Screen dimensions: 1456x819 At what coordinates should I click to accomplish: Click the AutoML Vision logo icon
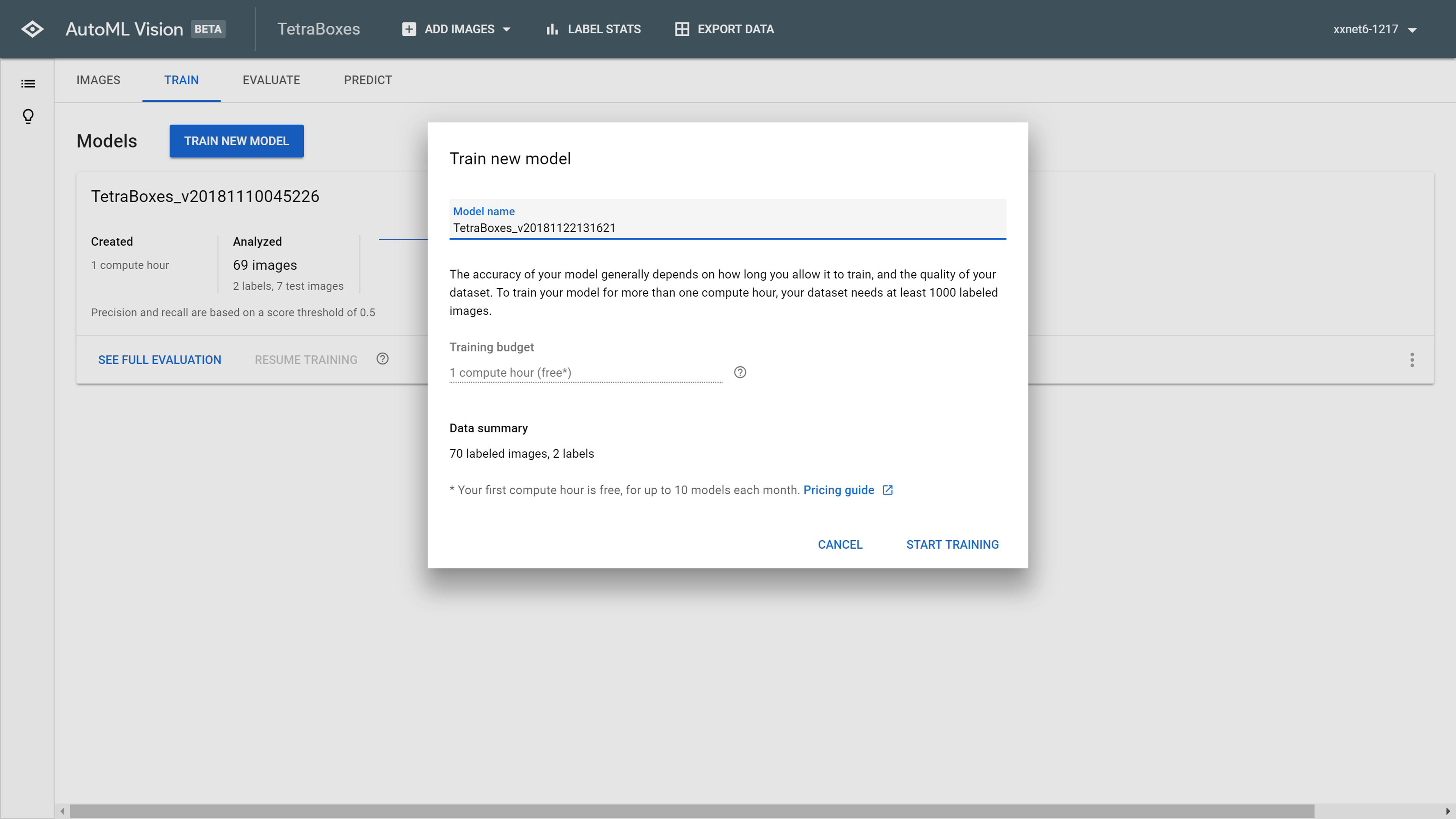tap(32, 29)
